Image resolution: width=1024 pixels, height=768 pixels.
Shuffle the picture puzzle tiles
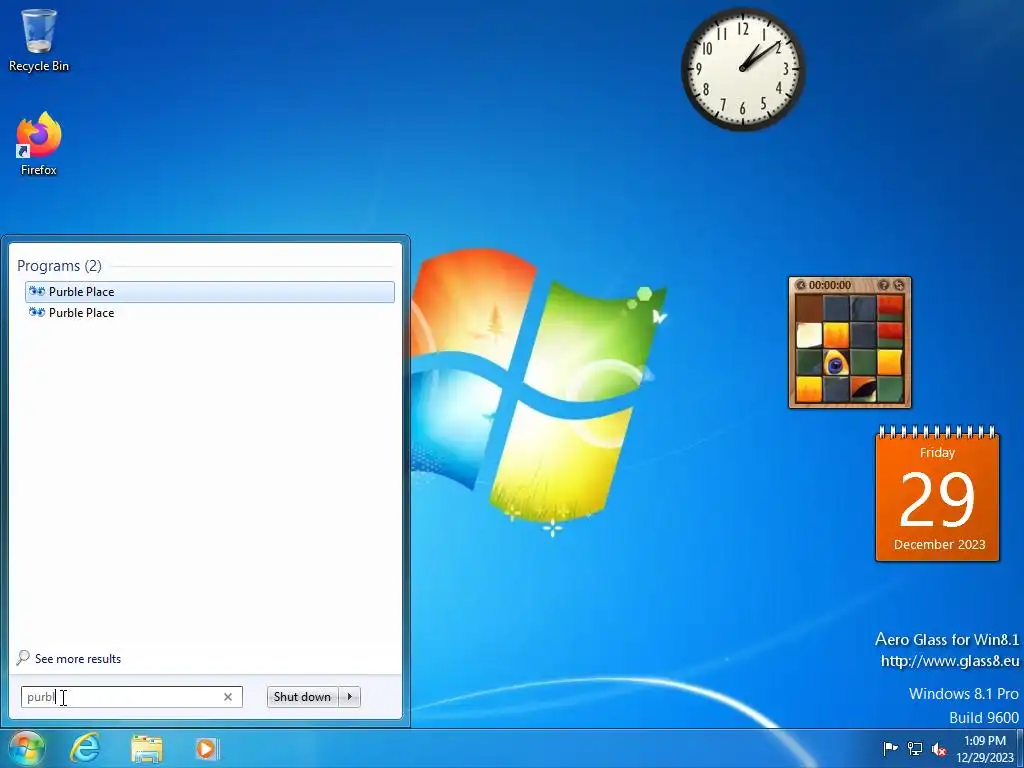(x=899, y=285)
